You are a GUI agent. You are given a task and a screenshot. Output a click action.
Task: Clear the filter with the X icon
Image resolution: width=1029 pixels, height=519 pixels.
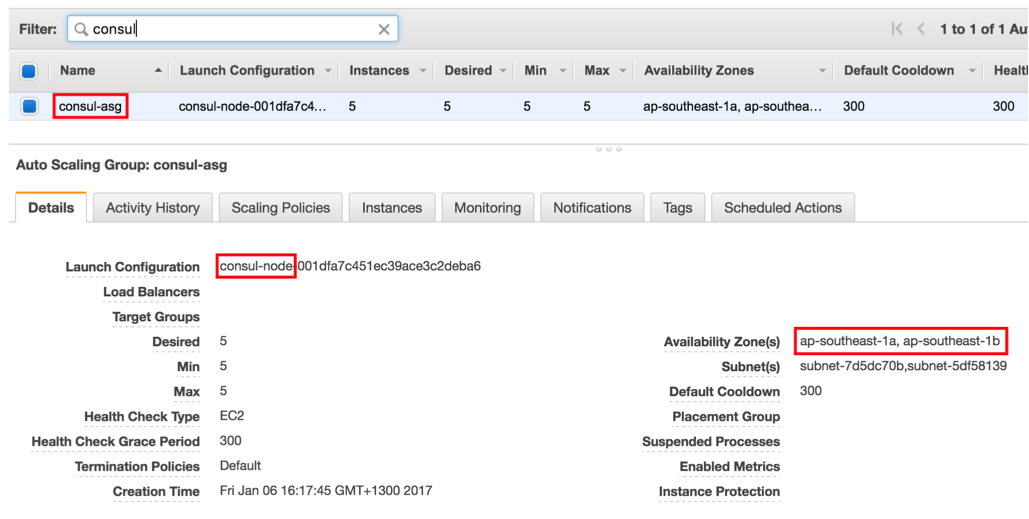(384, 30)
